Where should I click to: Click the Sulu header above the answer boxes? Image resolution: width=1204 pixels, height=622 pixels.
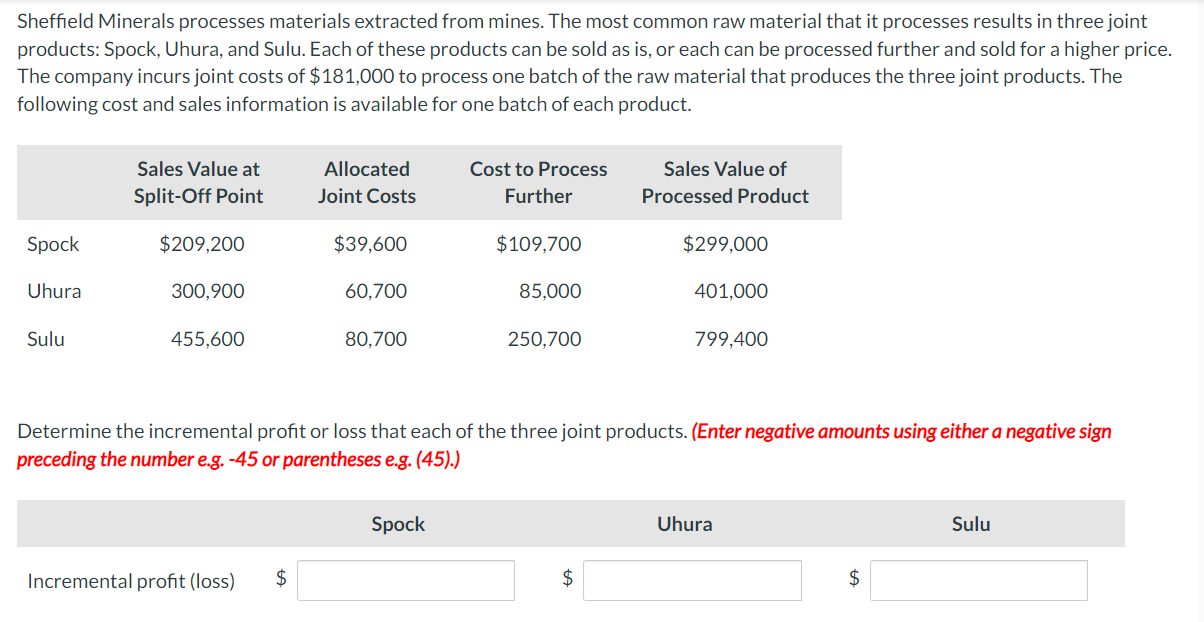[x=971, y=524]
